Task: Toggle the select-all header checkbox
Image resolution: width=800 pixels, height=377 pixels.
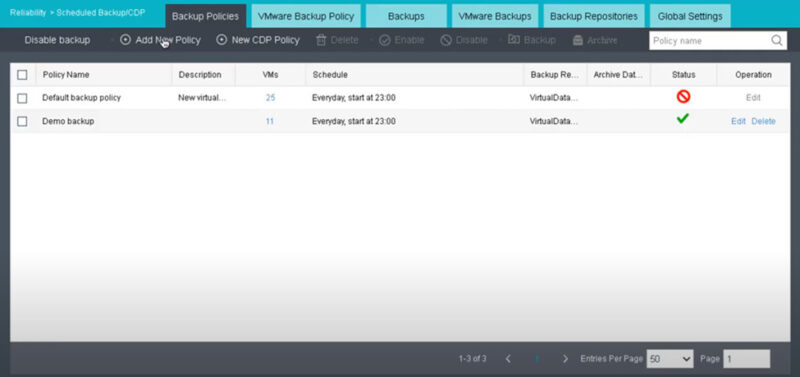Action: pyautogui.click(x=22, y=75)
